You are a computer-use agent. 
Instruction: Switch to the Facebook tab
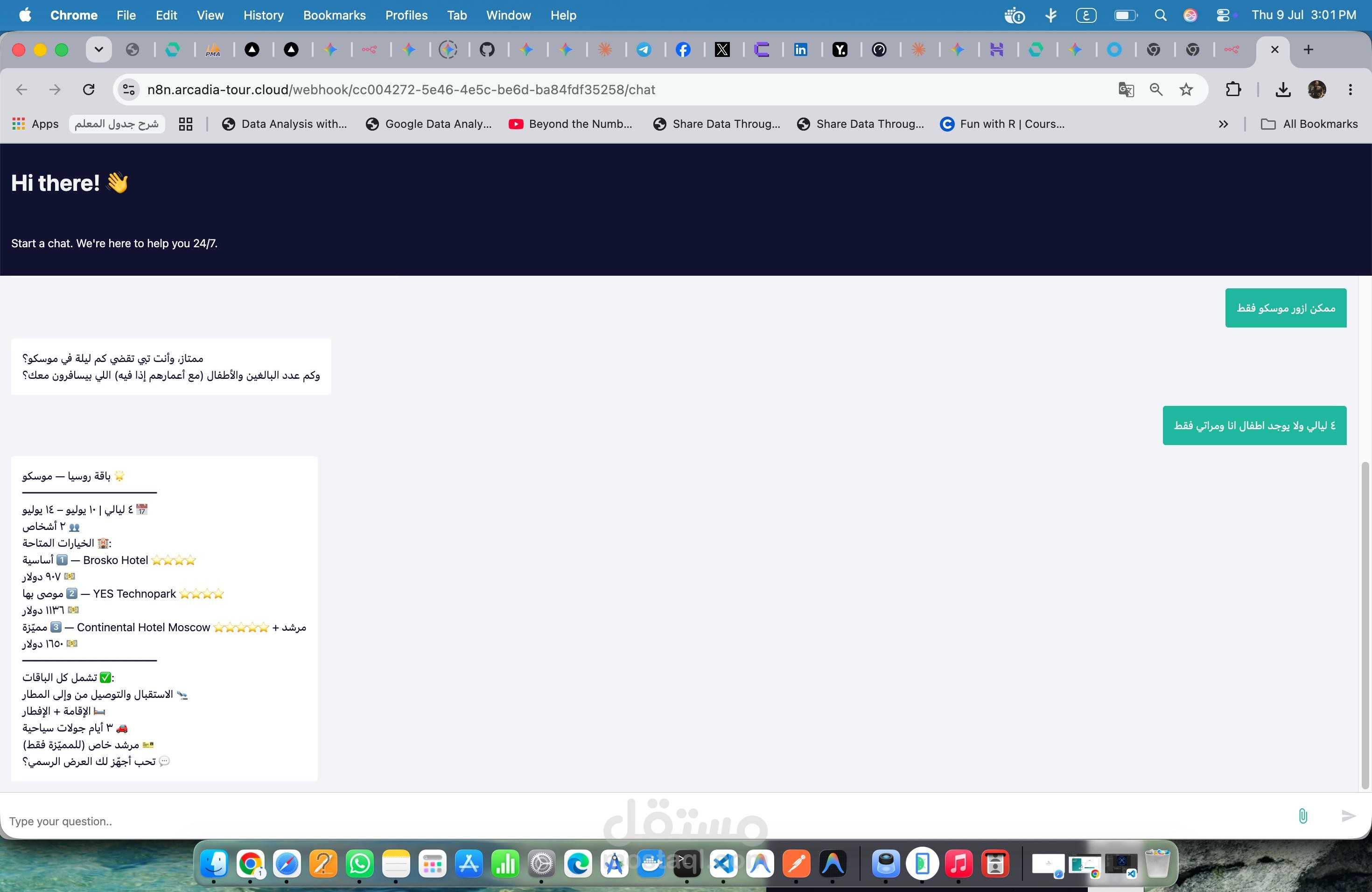coord(683,50)
